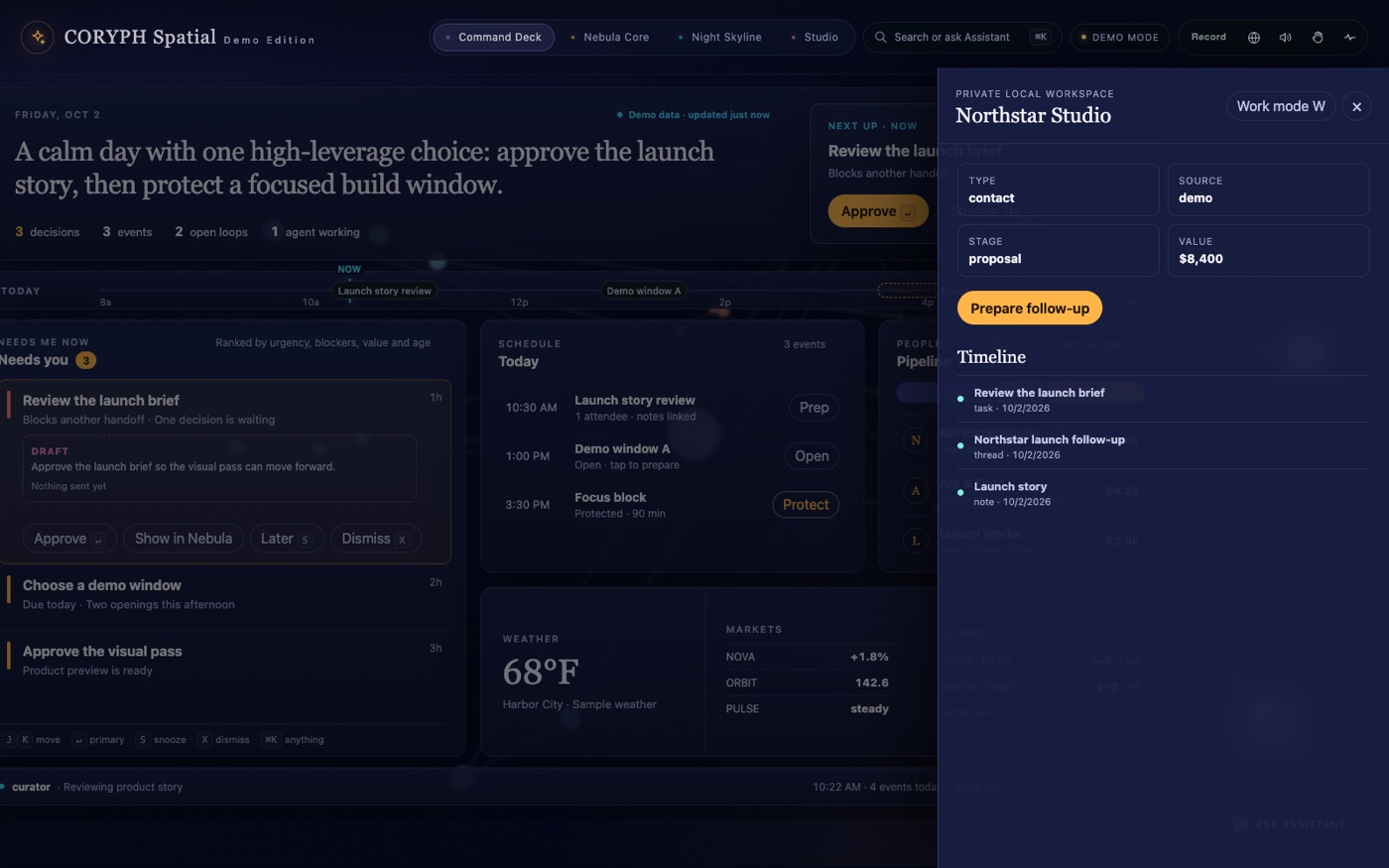Open the A avatar in Pipeline list
Image resolution: width=1389 pixels, height=868 pixels.
(916, 490)
